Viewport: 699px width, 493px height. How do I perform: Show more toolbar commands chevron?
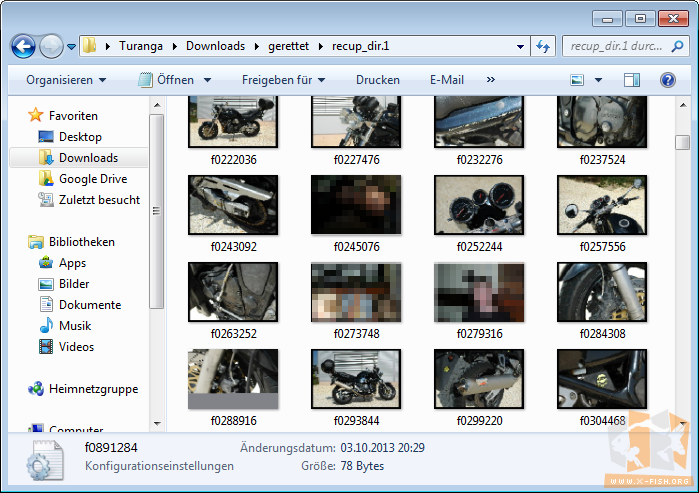[x=490, y=80]
